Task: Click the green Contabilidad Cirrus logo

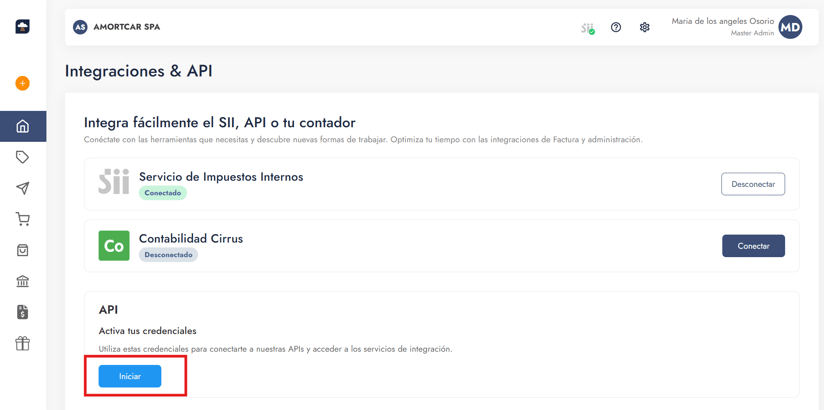Action: 114,246
